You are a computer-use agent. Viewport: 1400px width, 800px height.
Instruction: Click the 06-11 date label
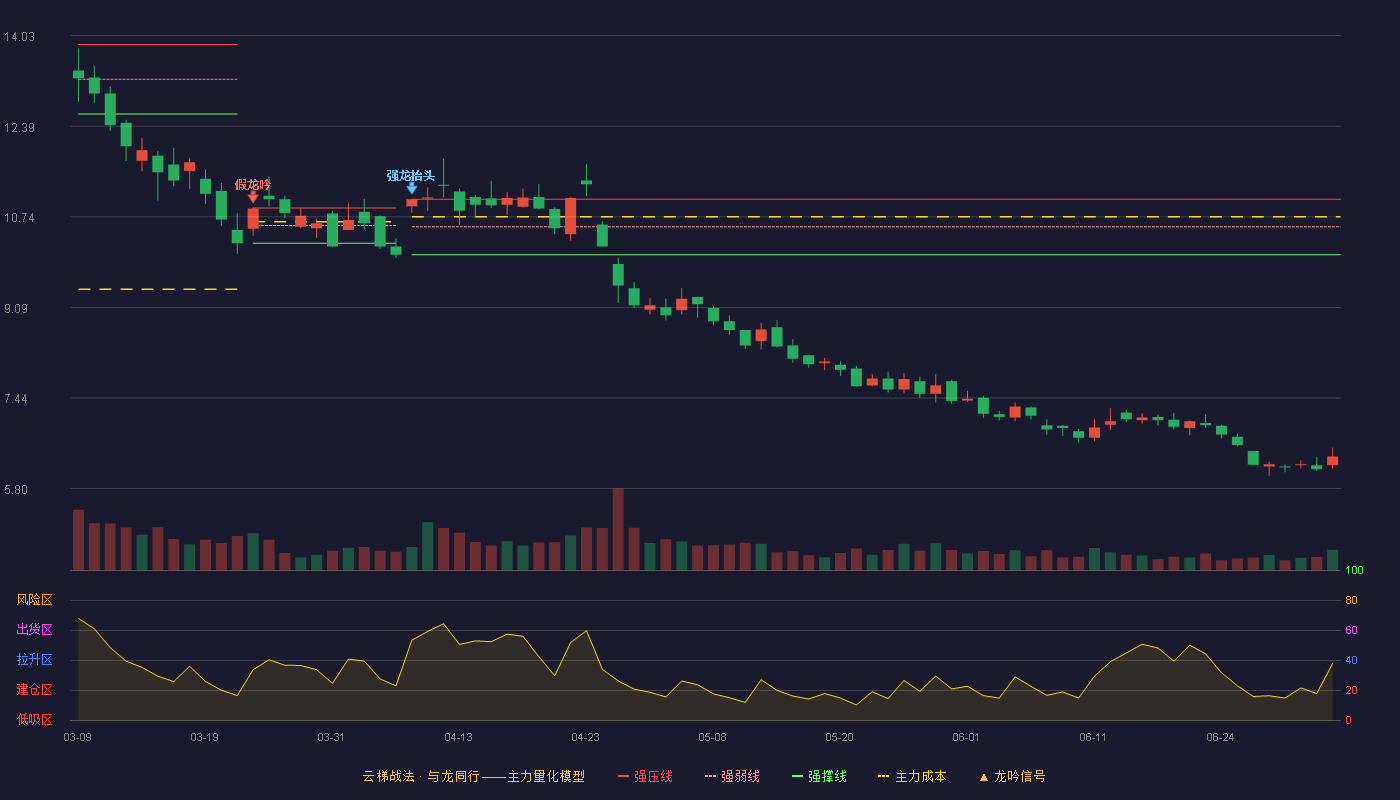[1093, 737]
